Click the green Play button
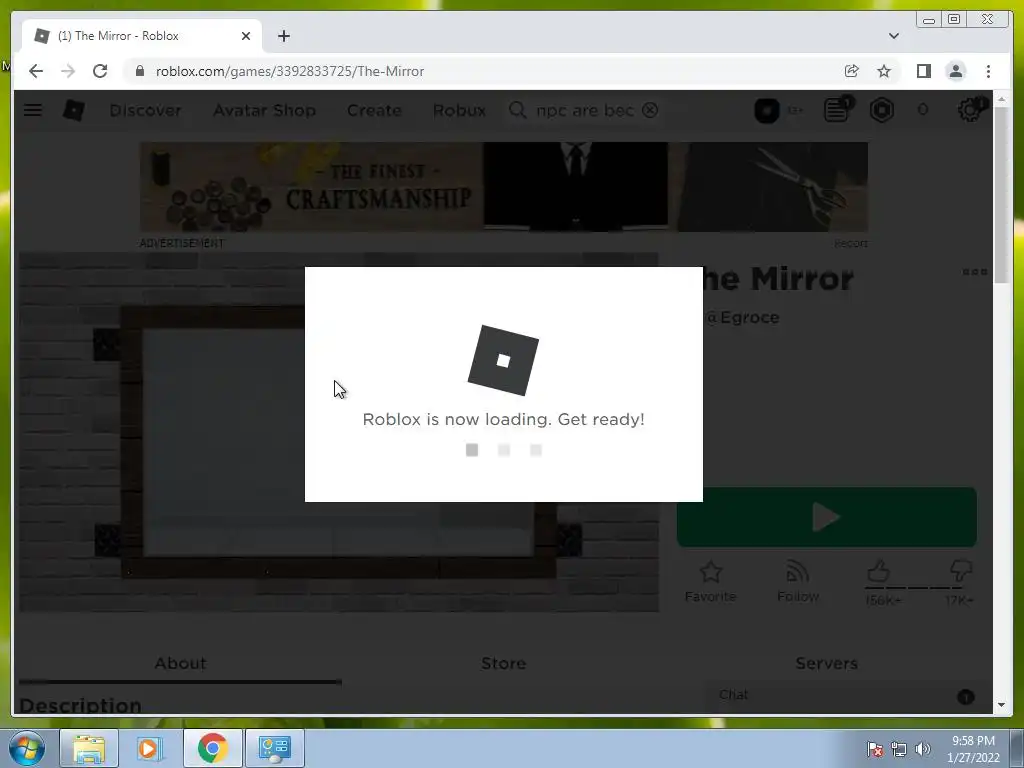 (826, 517)
